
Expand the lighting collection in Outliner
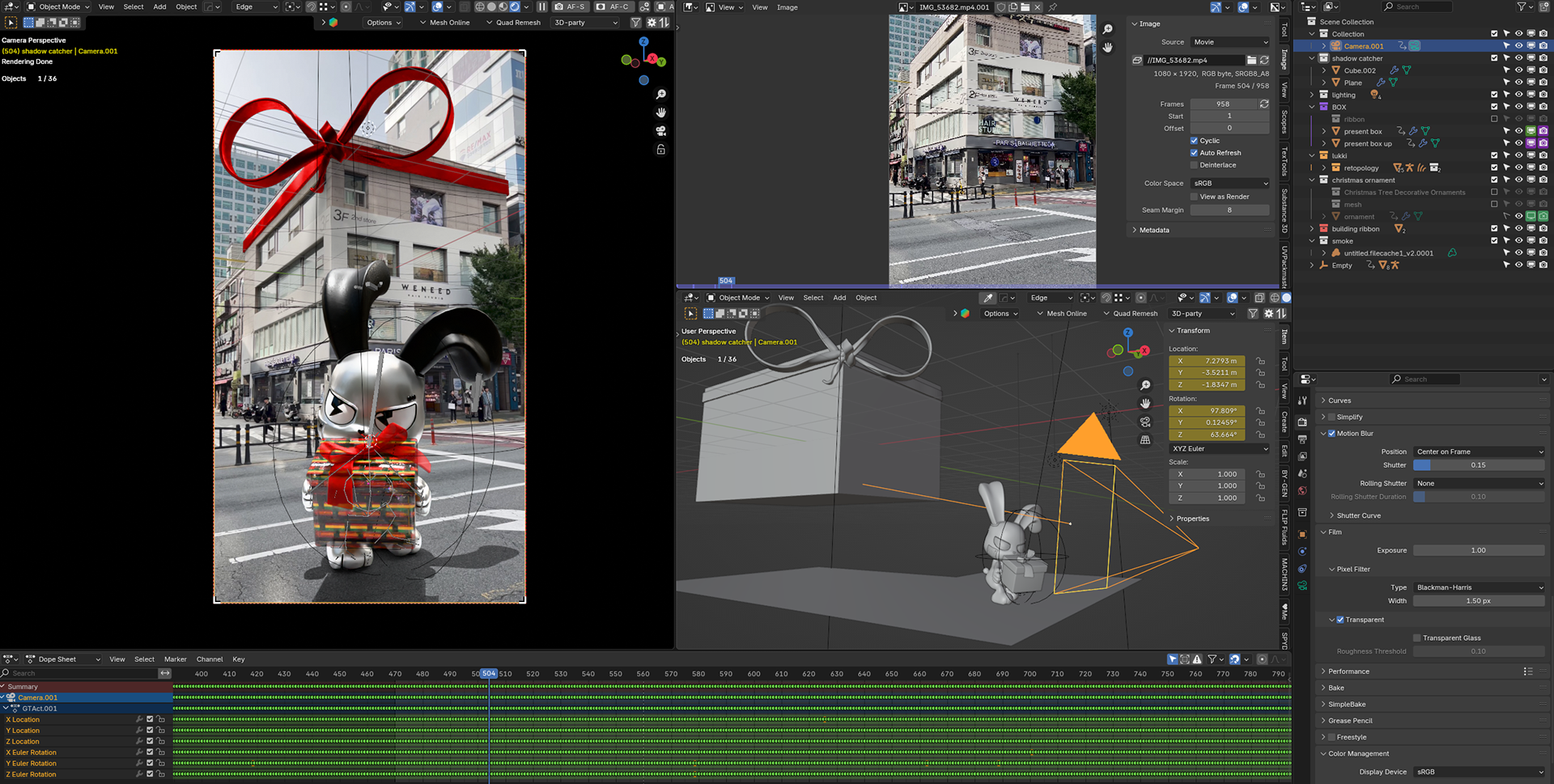1312,95
